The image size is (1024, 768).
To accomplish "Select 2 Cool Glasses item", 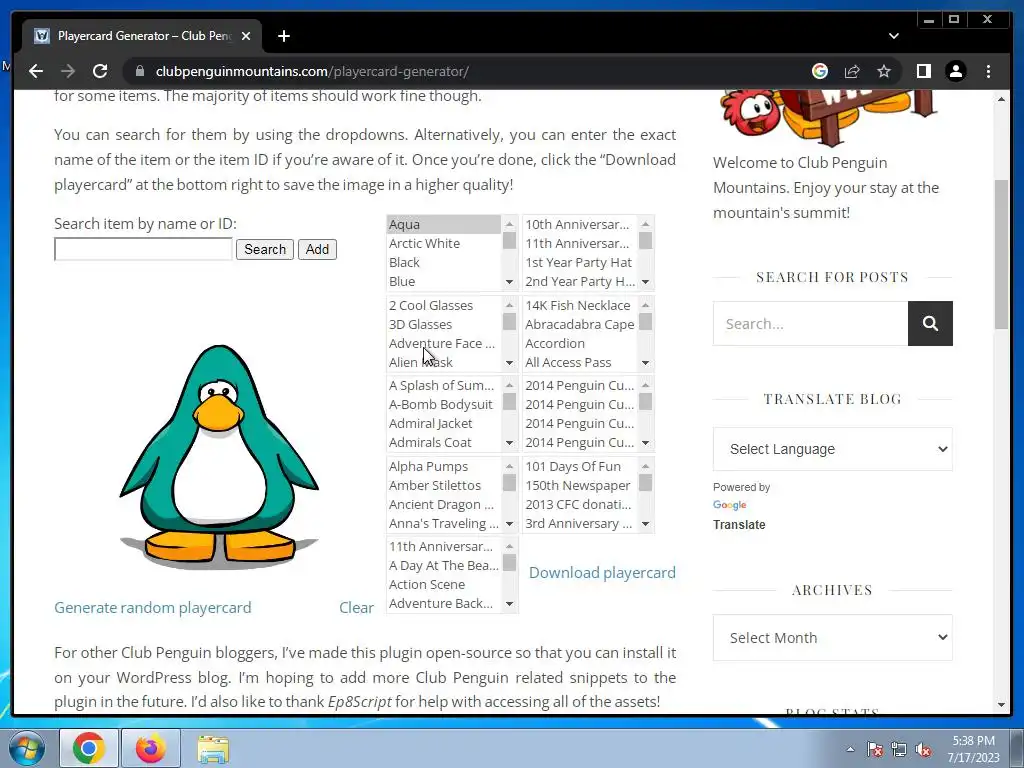I will pyautogui.click(x=443, y=305).
